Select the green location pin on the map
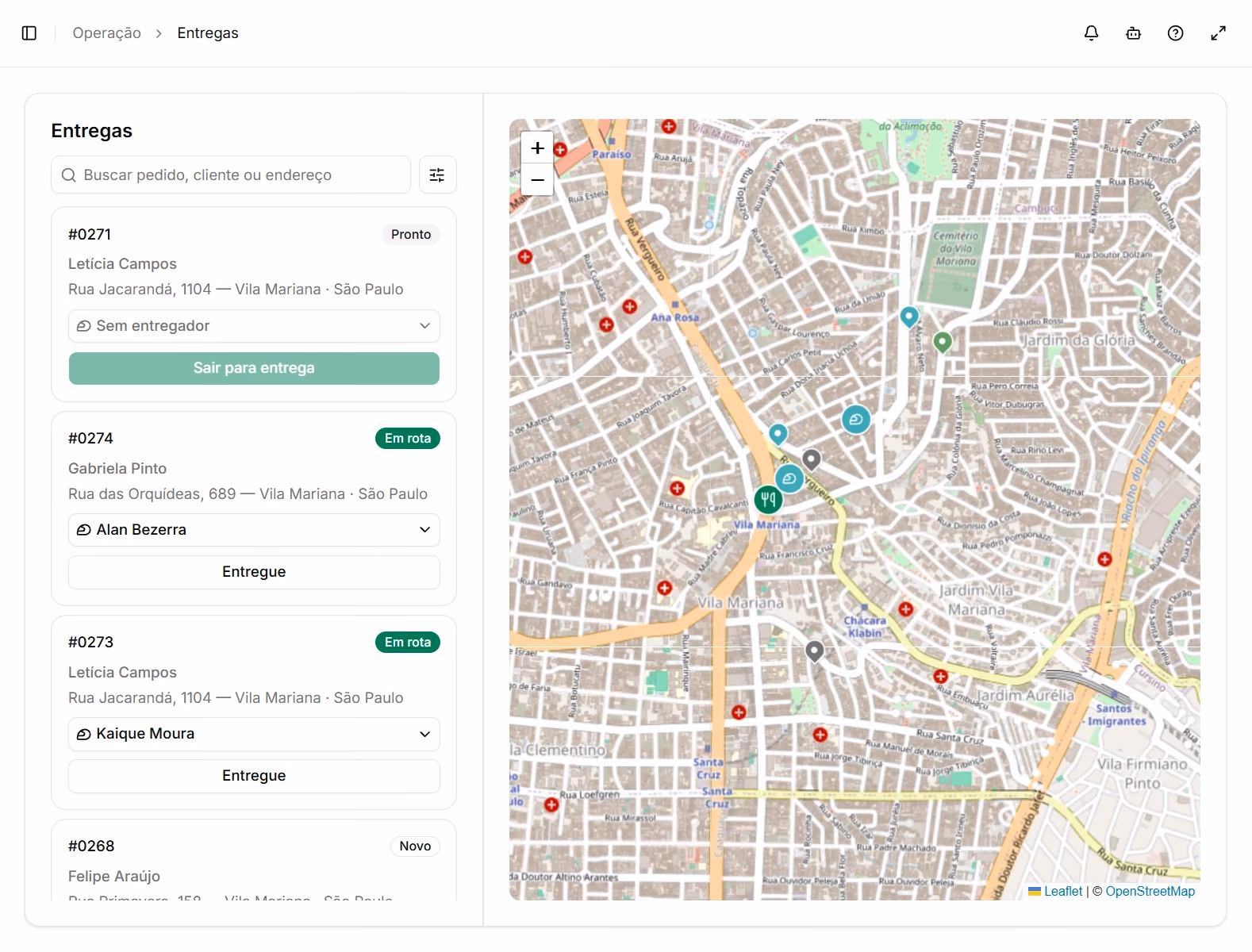 [942, 342]
